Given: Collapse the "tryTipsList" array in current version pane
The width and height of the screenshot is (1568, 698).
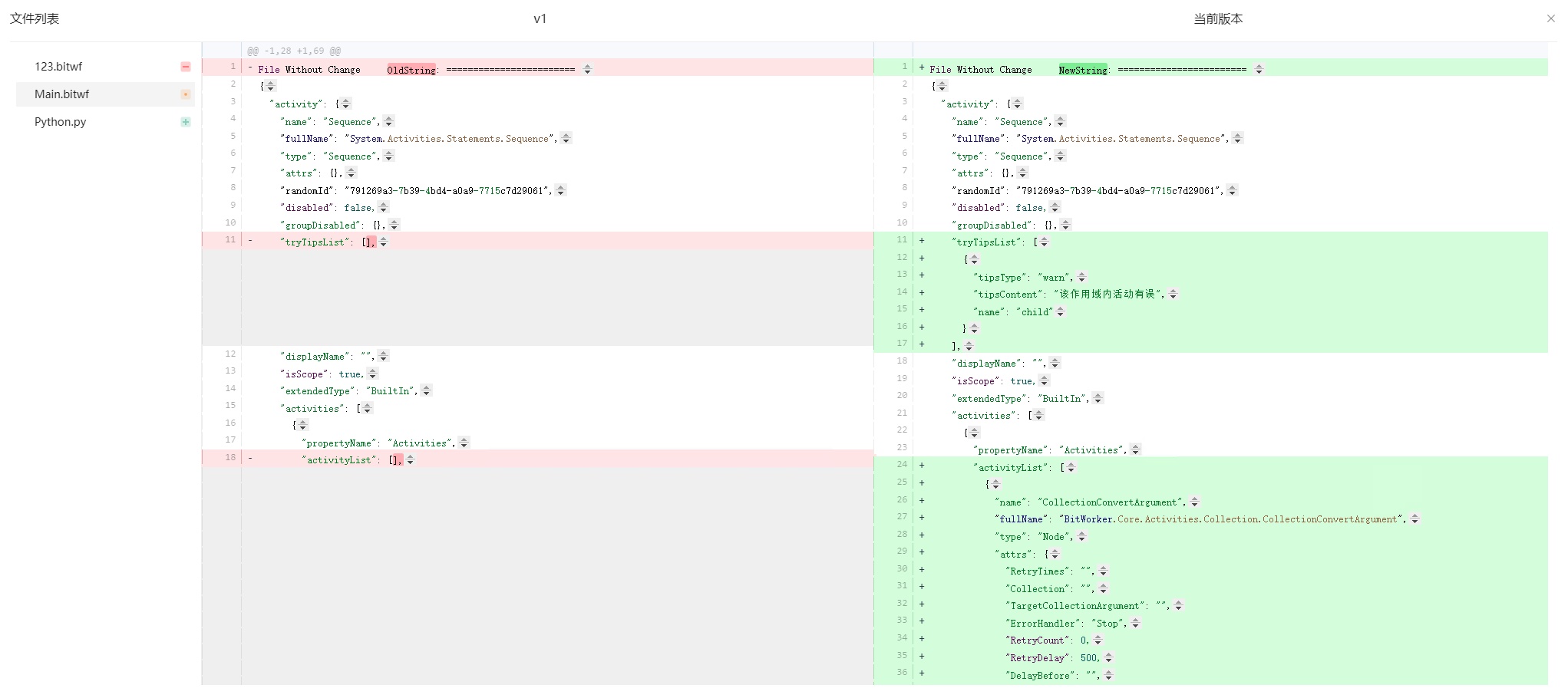Looking at the screenshot, I should (x=1044, y=242).
